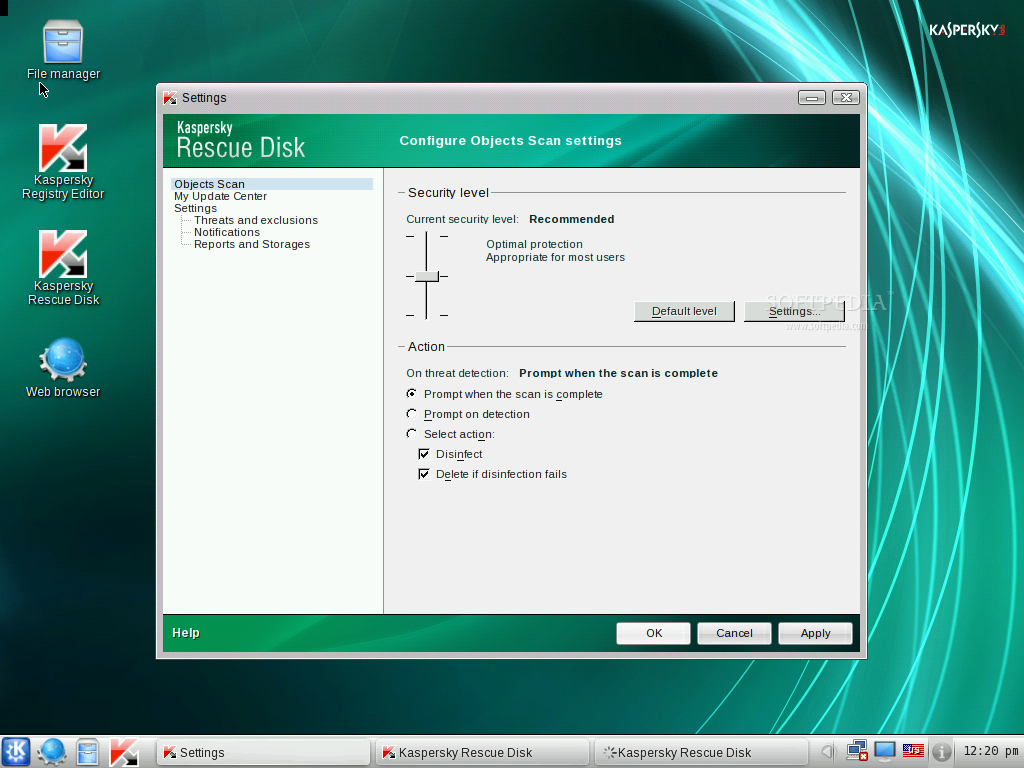Image resolution: width=1024 pixels, height=768 pixels.
Task: Switch to Settings window in taskbar
Action: tap(264, 752)
